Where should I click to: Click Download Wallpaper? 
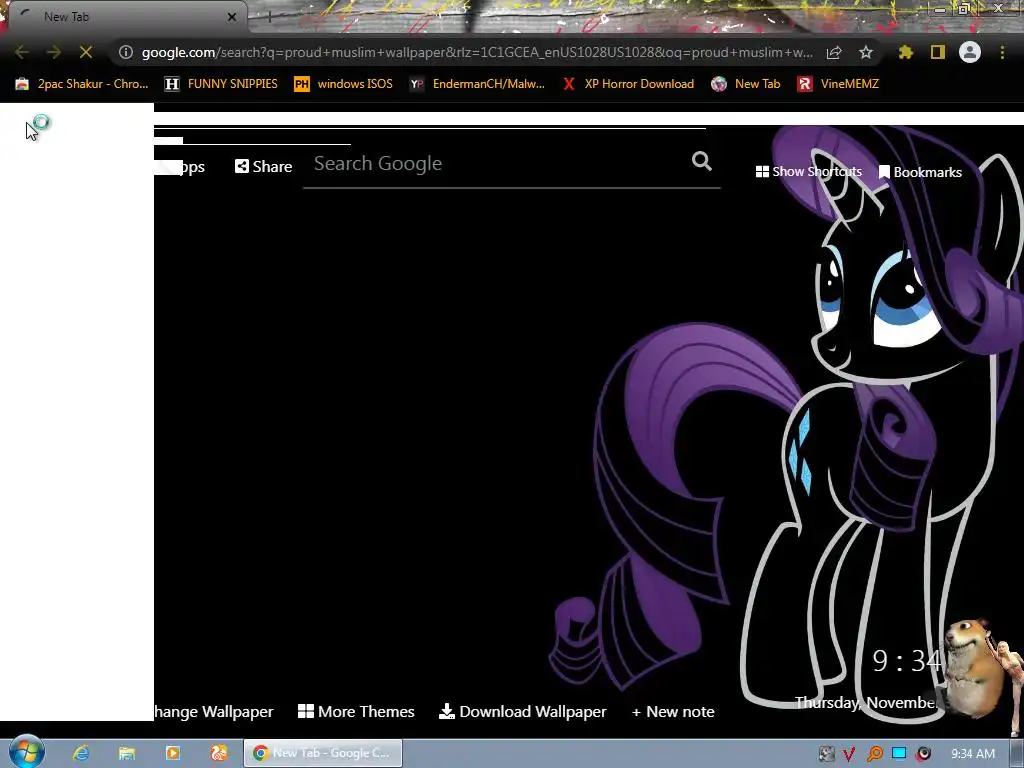(x=522, y=711)
